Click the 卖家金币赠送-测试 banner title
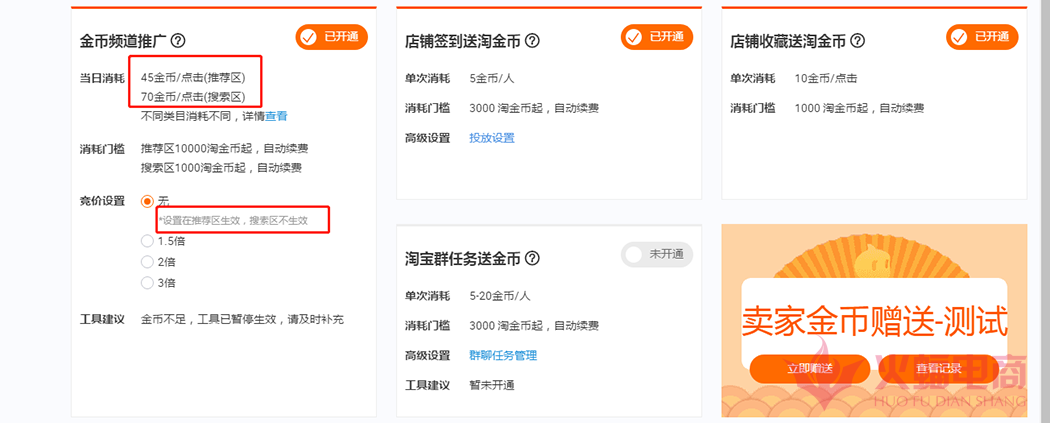1050x423 pixels. (874, 322)
